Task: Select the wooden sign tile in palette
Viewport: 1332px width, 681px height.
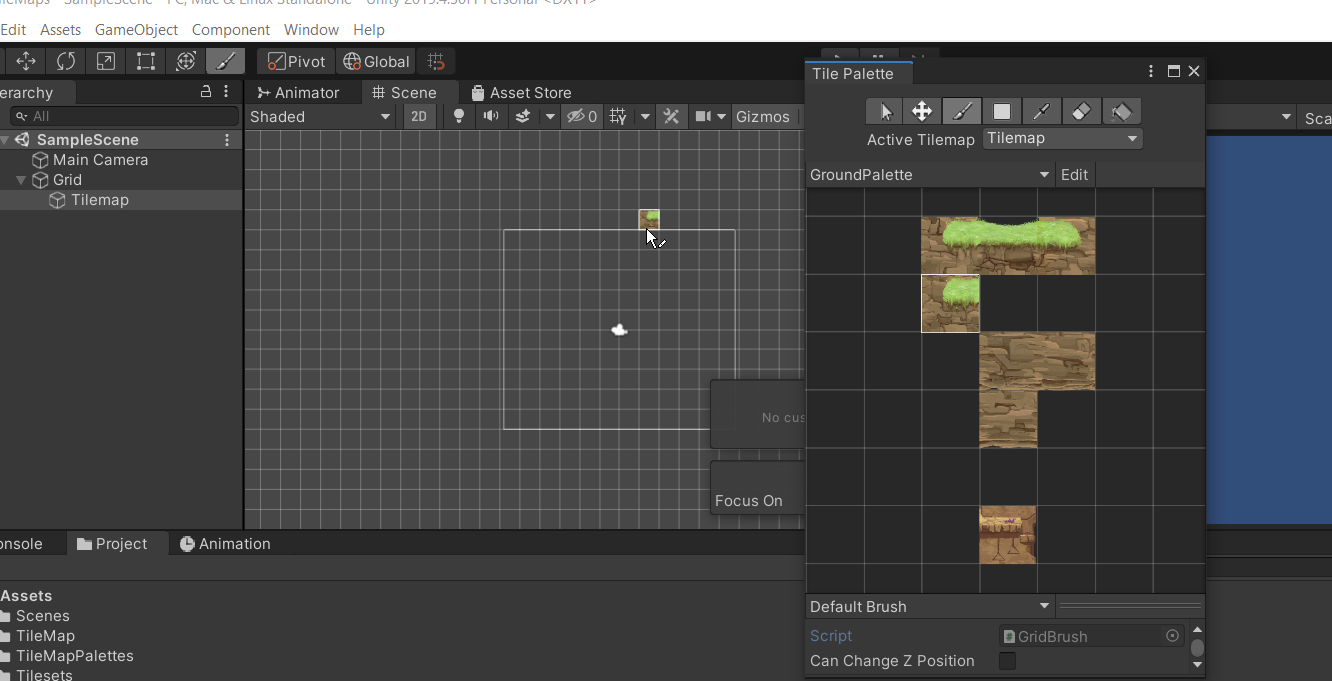Action: pos(1008,535)
